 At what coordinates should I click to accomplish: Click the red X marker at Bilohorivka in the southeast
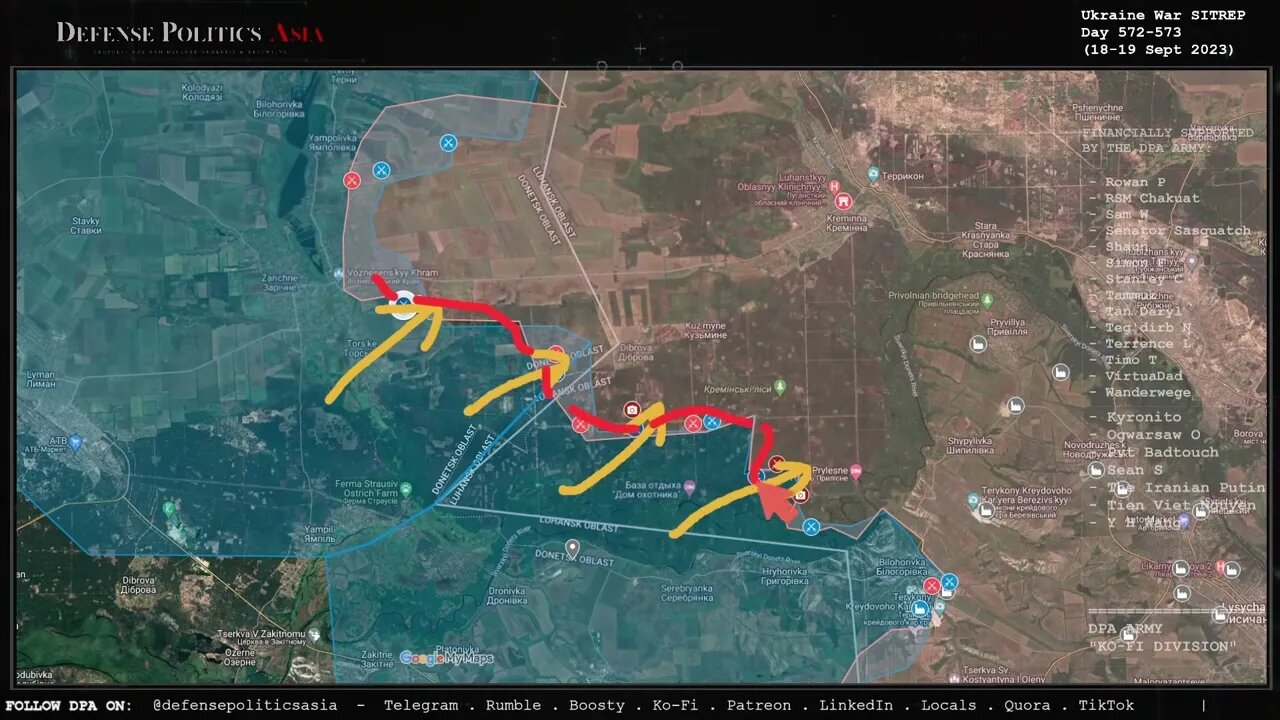click(x=932, y=585)
